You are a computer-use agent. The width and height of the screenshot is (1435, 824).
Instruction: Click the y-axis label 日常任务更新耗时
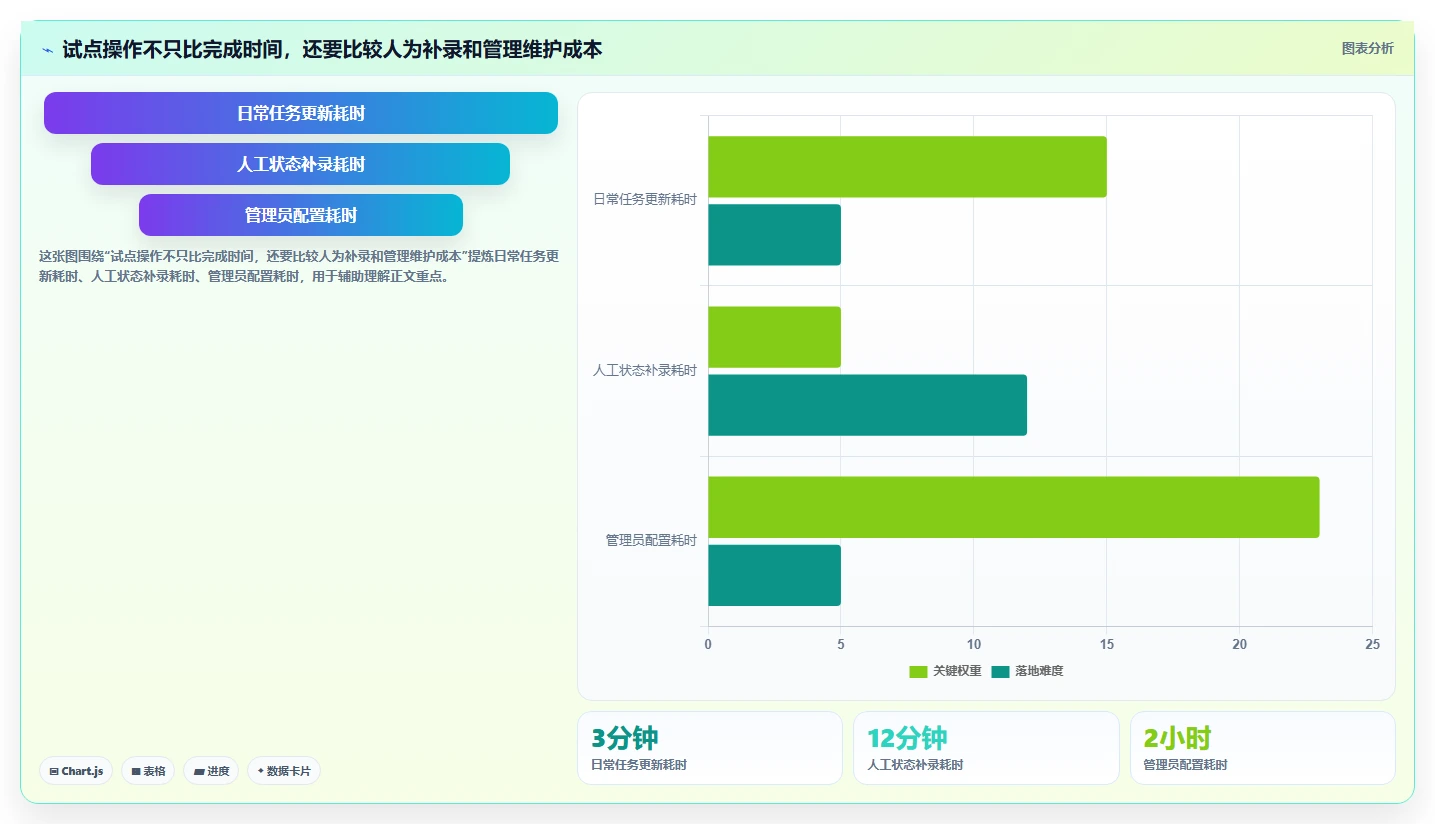645,199
